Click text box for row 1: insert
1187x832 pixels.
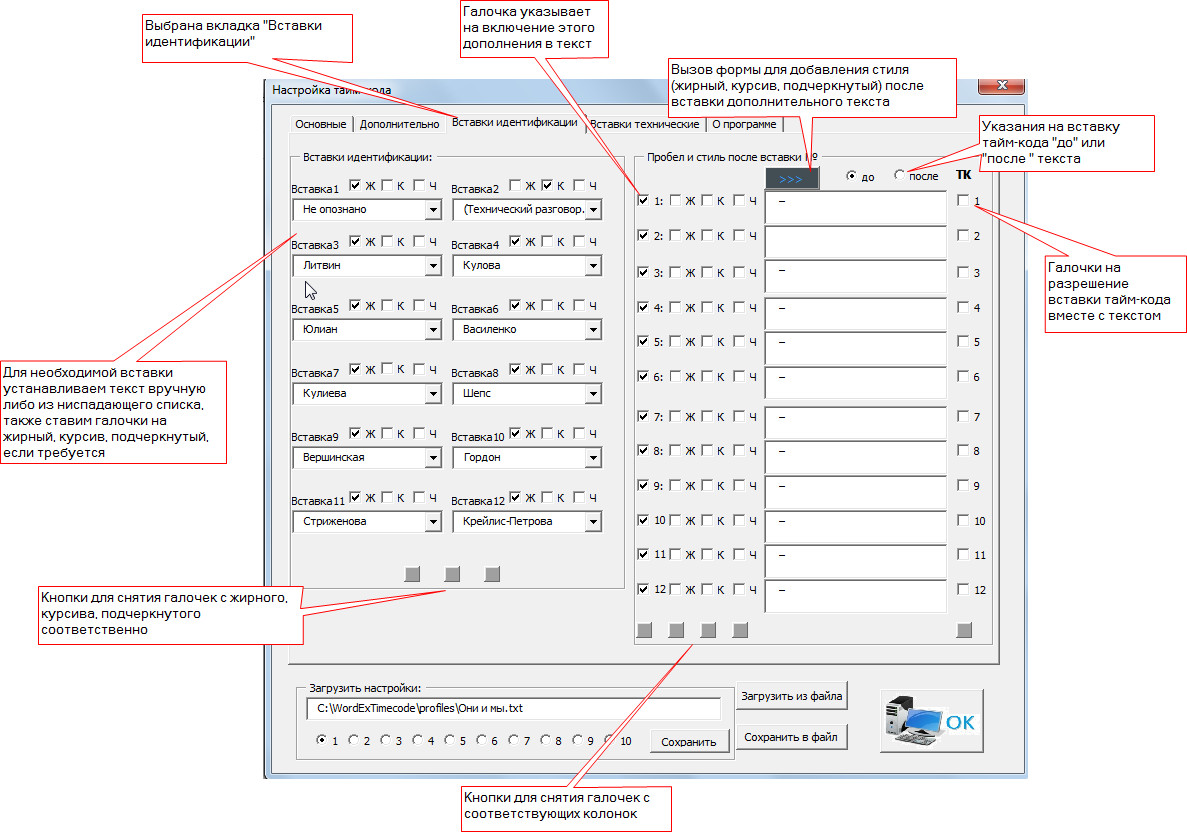point(855,208)
